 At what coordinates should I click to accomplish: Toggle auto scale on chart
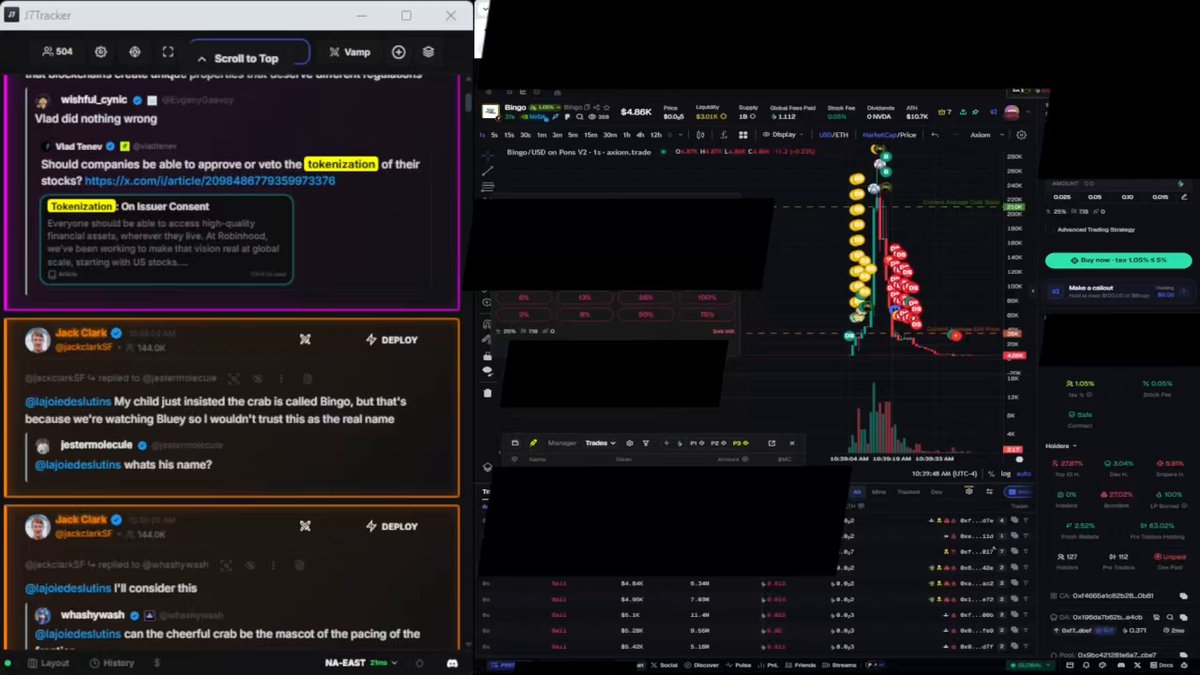(x=1023, y=474)
